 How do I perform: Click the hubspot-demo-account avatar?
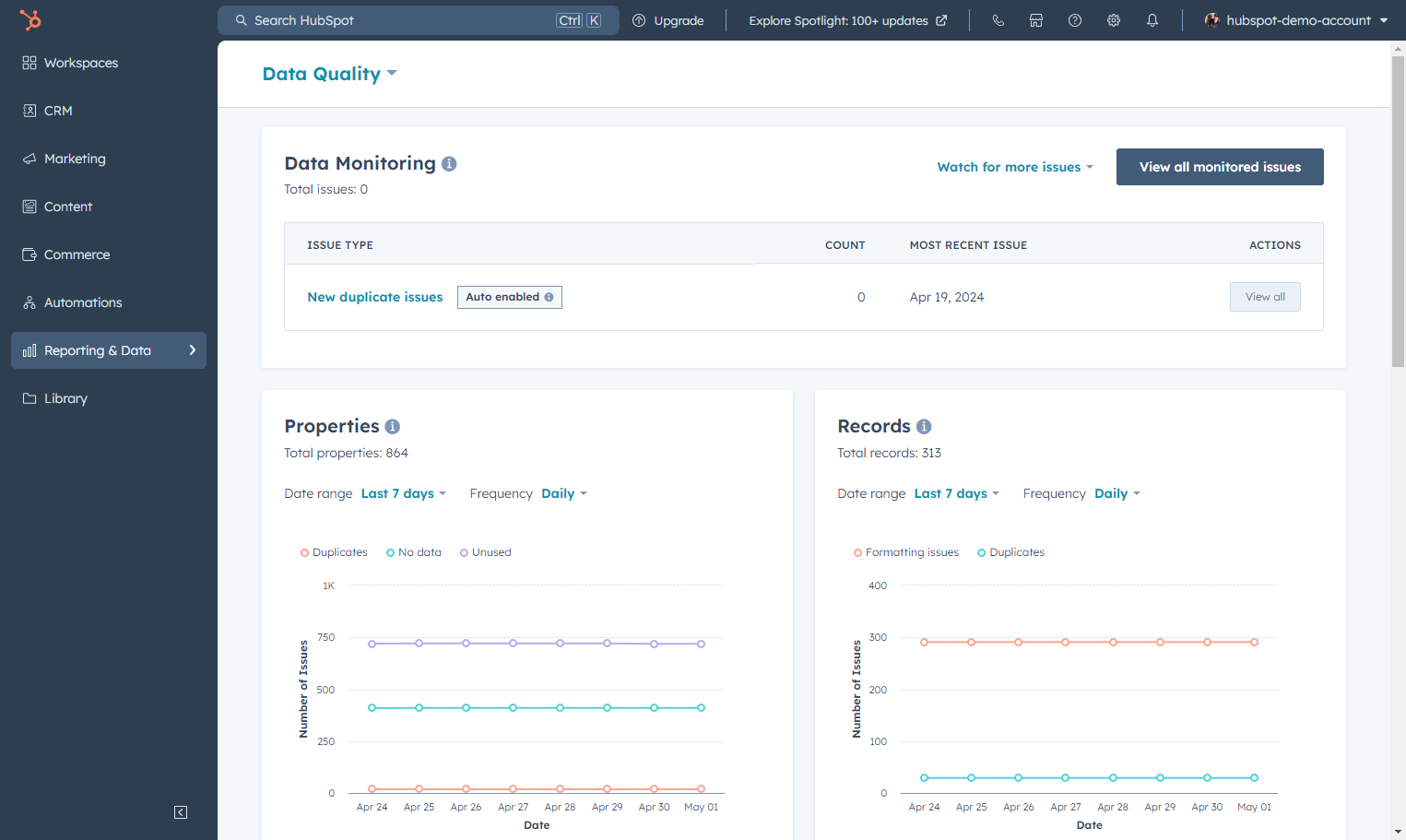coord(1212,20)
